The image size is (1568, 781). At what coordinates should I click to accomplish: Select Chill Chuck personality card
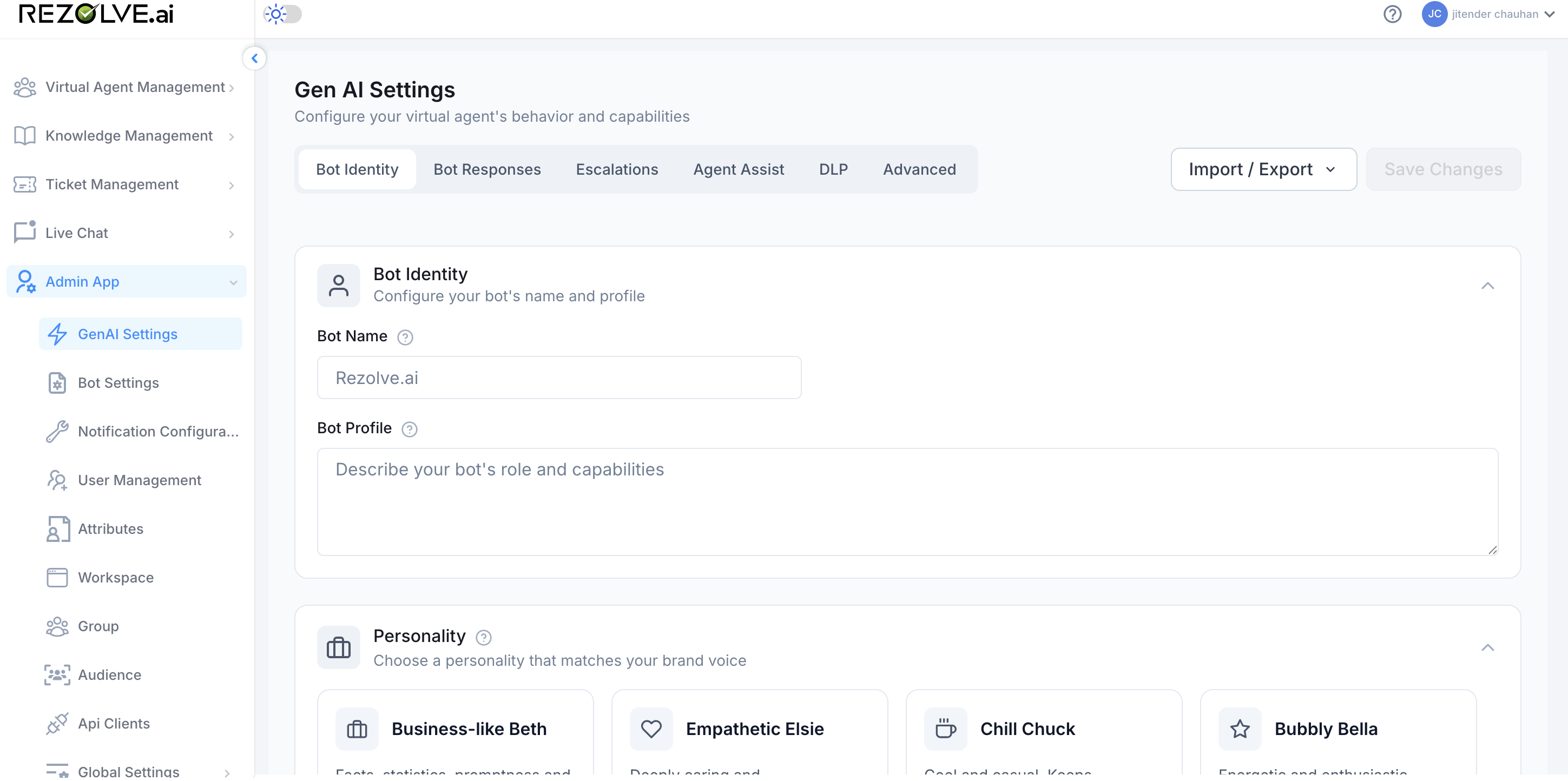click(x=1044, y=733)
